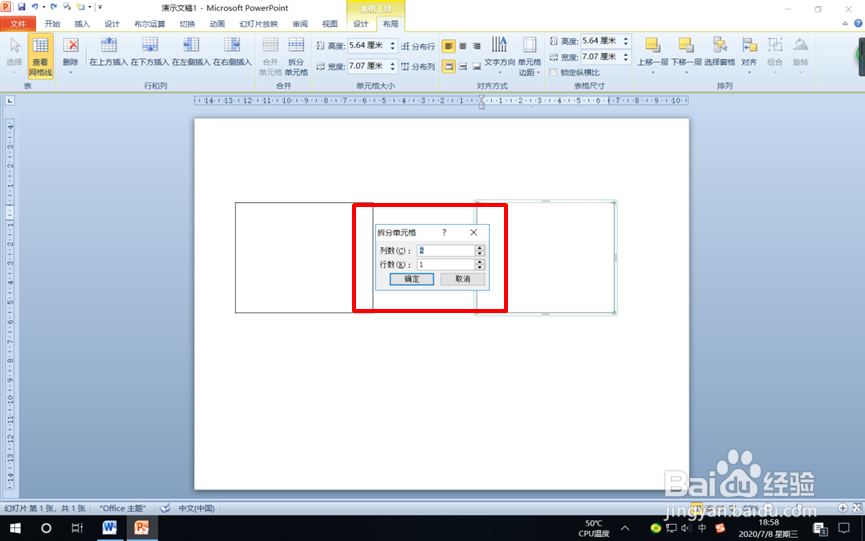Screen dimensions: 865x541
Task: Insert column to the left (在左侧插入)
Action: [x=191, y=52]
